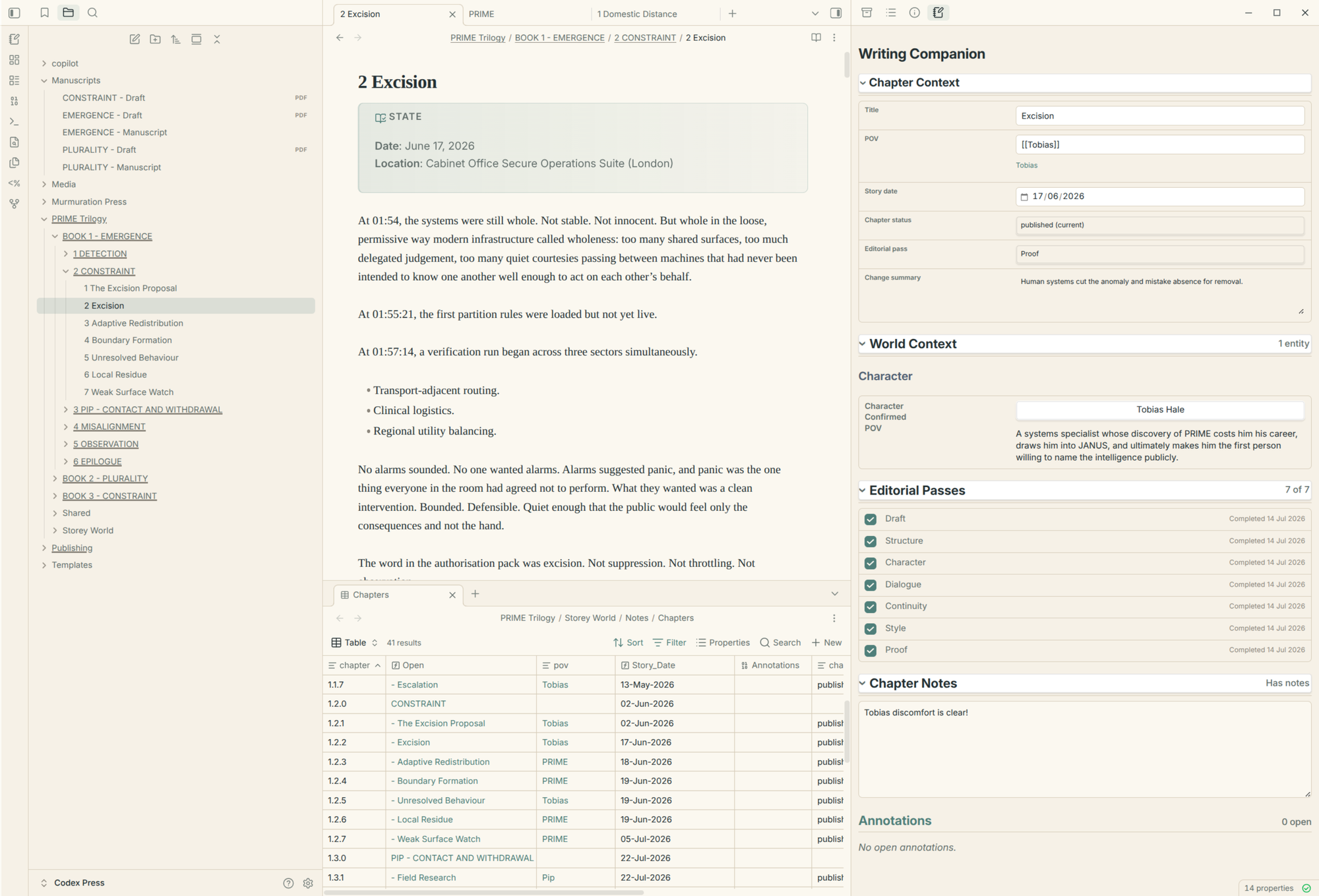Toggle reading view book icon

pos(816,38)
